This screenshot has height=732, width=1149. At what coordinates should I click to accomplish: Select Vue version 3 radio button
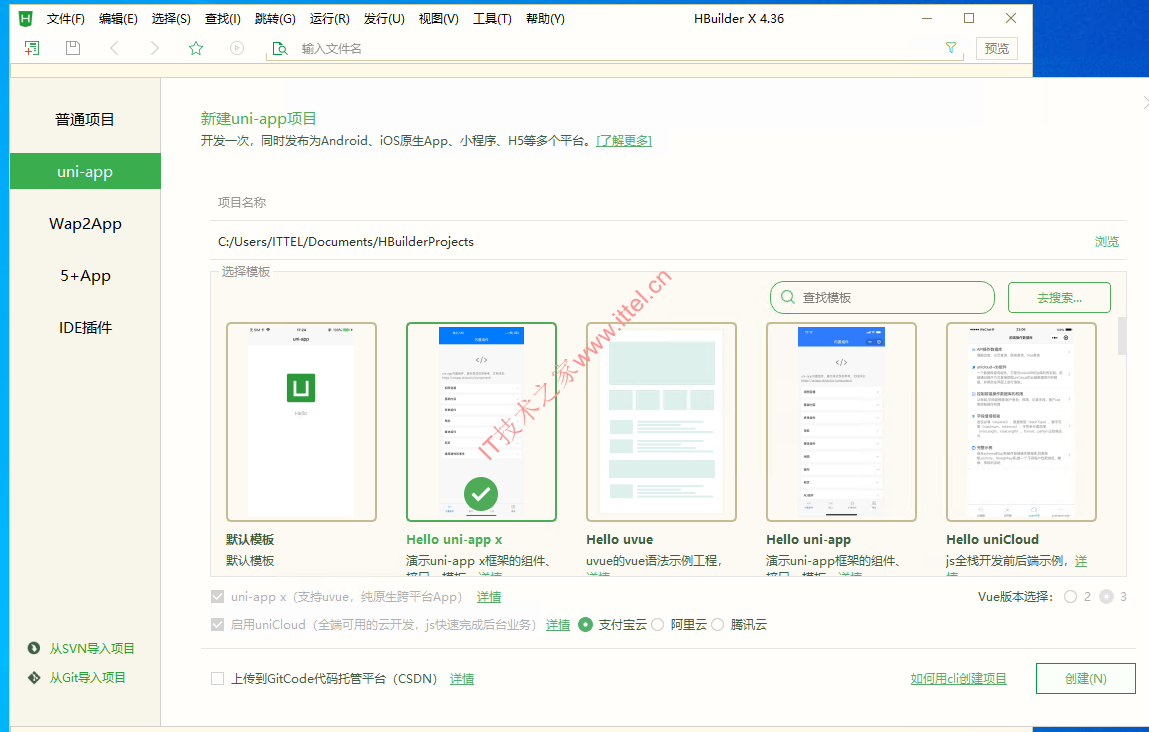click(1106, 596)
